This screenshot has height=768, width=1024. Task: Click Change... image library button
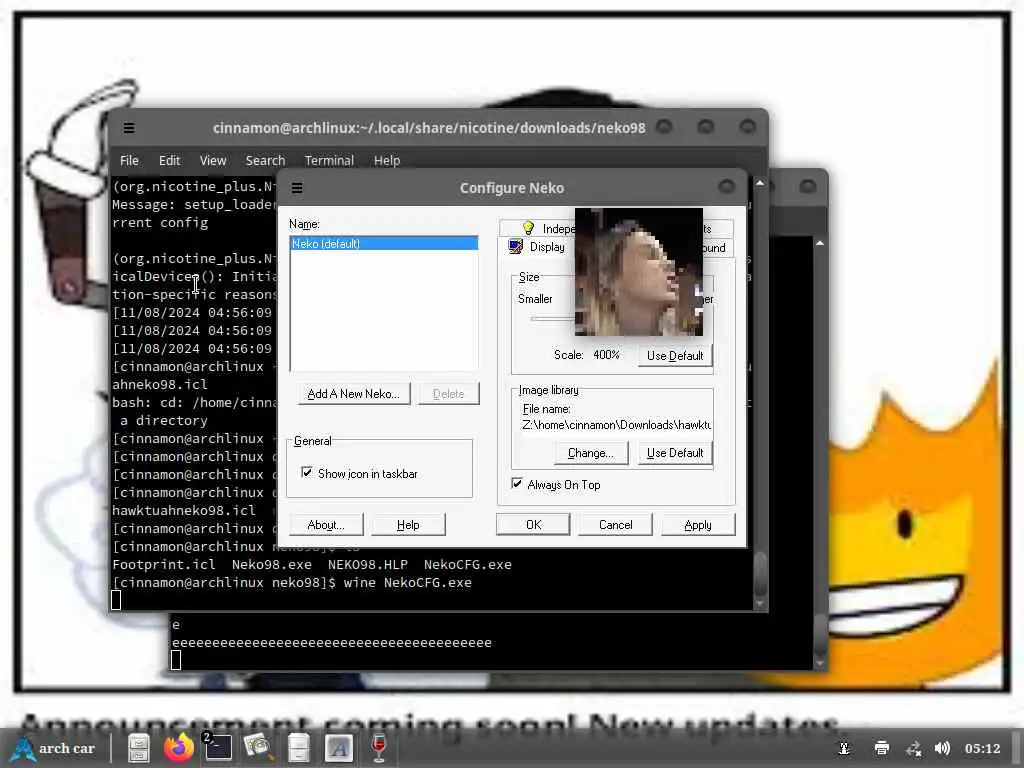tap(590, 453)
